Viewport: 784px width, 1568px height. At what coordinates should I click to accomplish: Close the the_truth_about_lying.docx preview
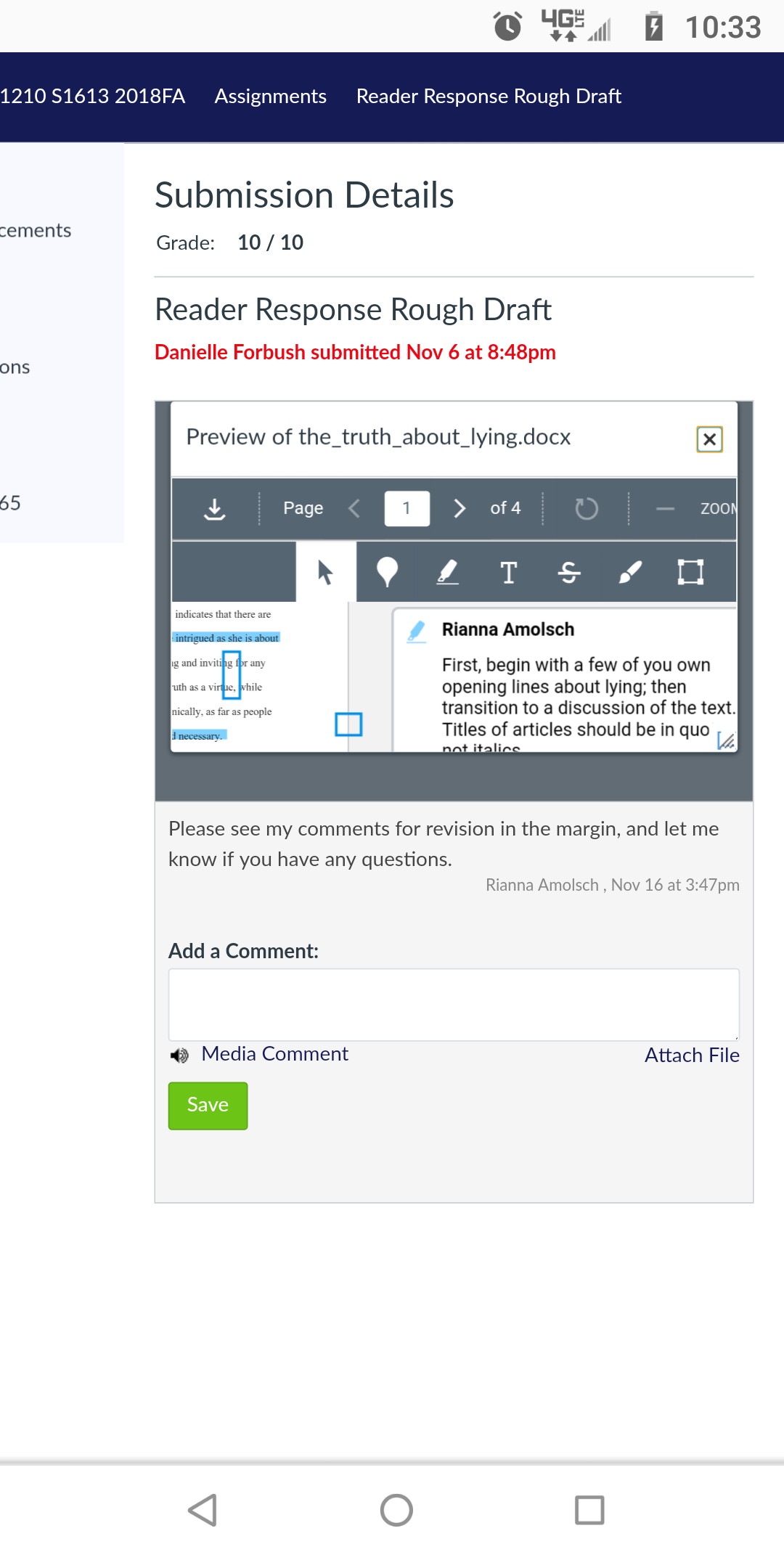pos(709,439)
